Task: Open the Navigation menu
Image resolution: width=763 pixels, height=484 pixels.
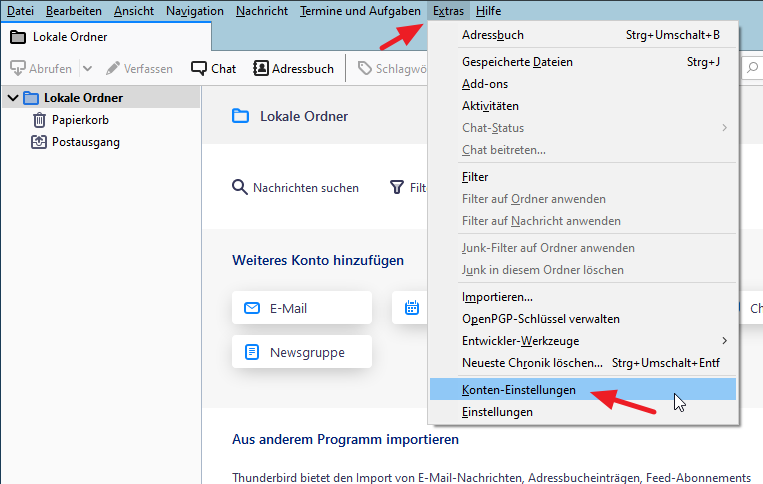Action: (x=195, y=11)
